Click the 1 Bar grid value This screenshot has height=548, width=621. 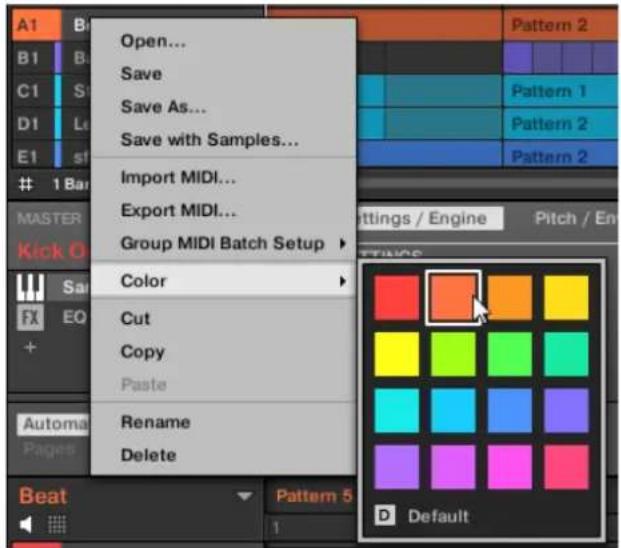coord(70,184)
